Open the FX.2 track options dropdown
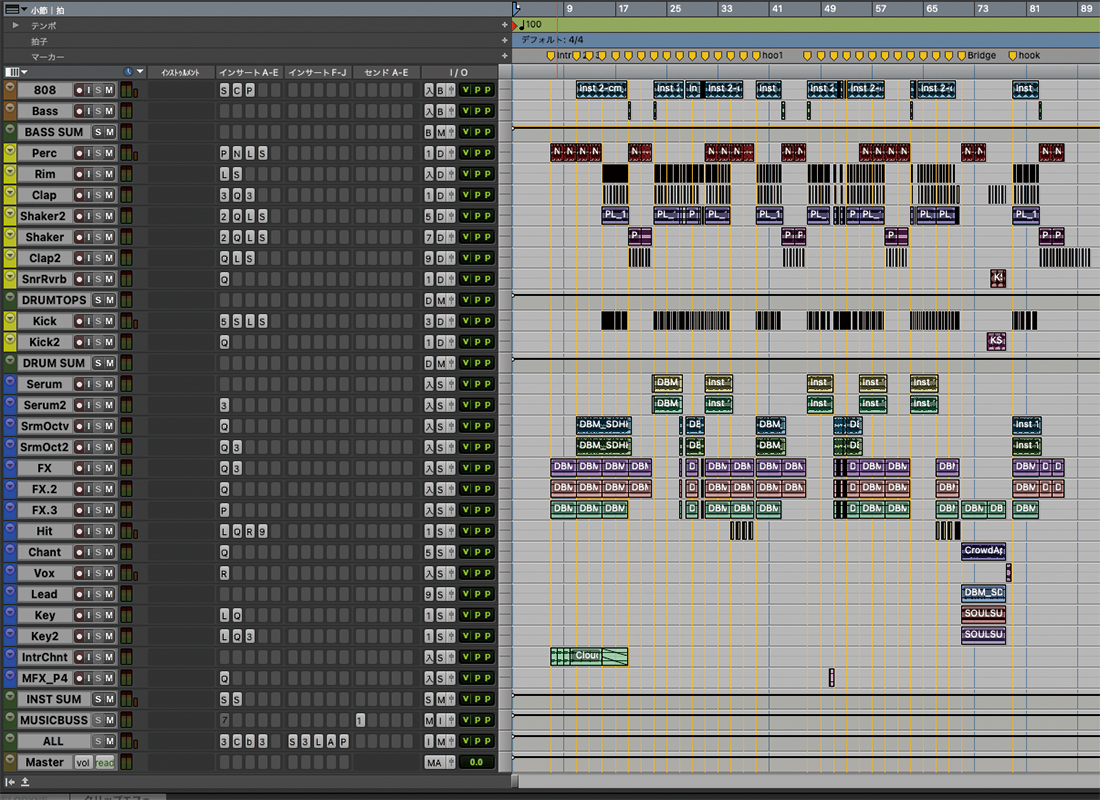1100x800 pixels. 10,487
